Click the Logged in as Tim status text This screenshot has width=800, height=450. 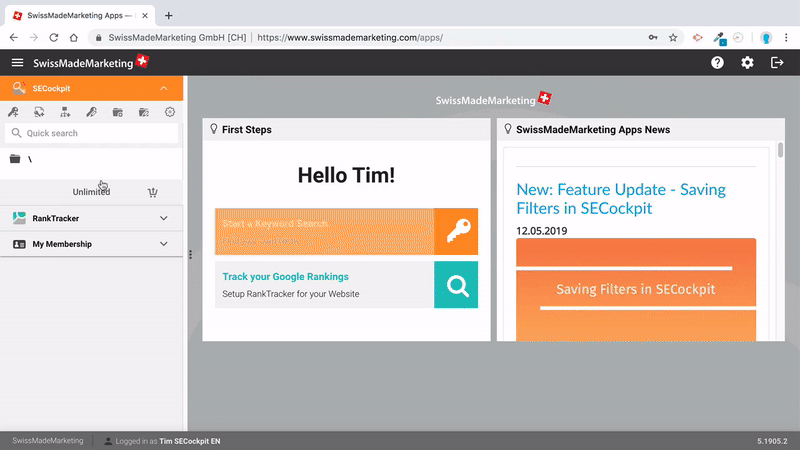(x=168, y=441)
